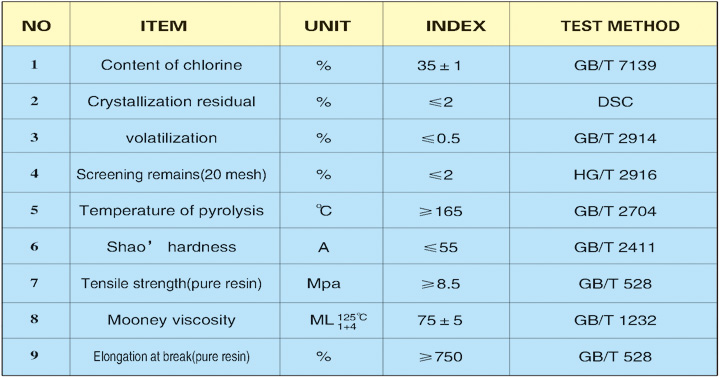Click the NO column header
Viewport: 720px width, 378px height.
36,26
